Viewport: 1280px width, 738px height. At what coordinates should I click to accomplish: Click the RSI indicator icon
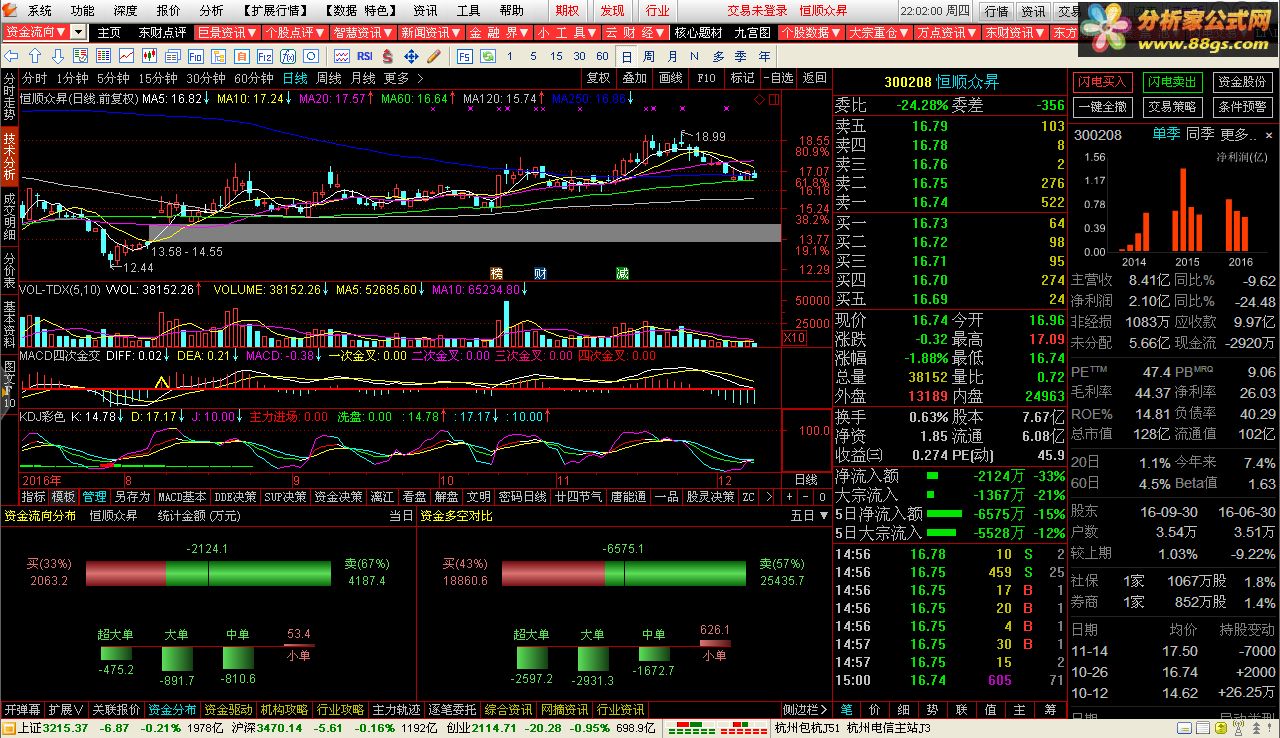pos(365,55)
